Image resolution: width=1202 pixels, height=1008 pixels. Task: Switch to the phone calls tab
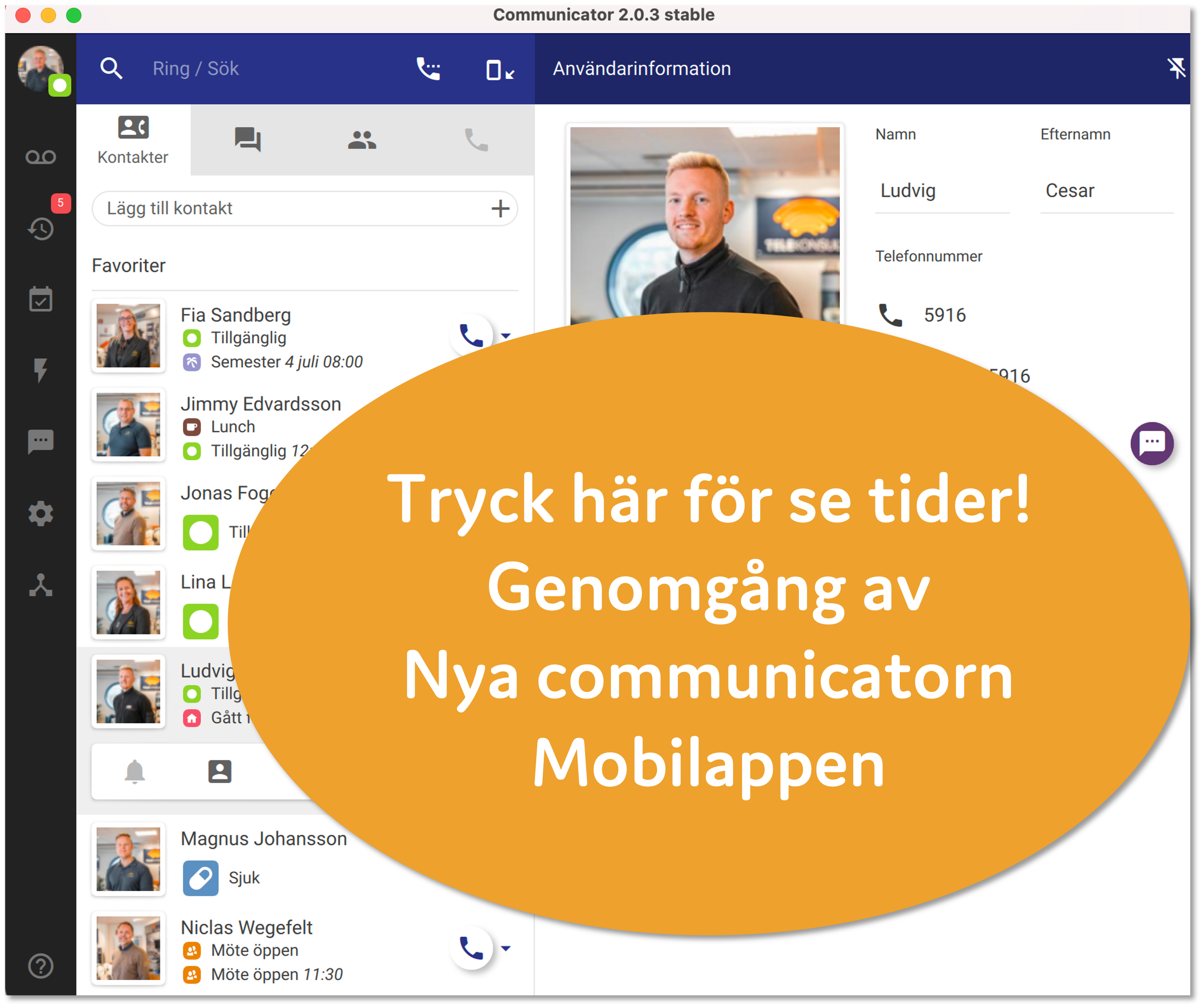click(x=476, y=139)
